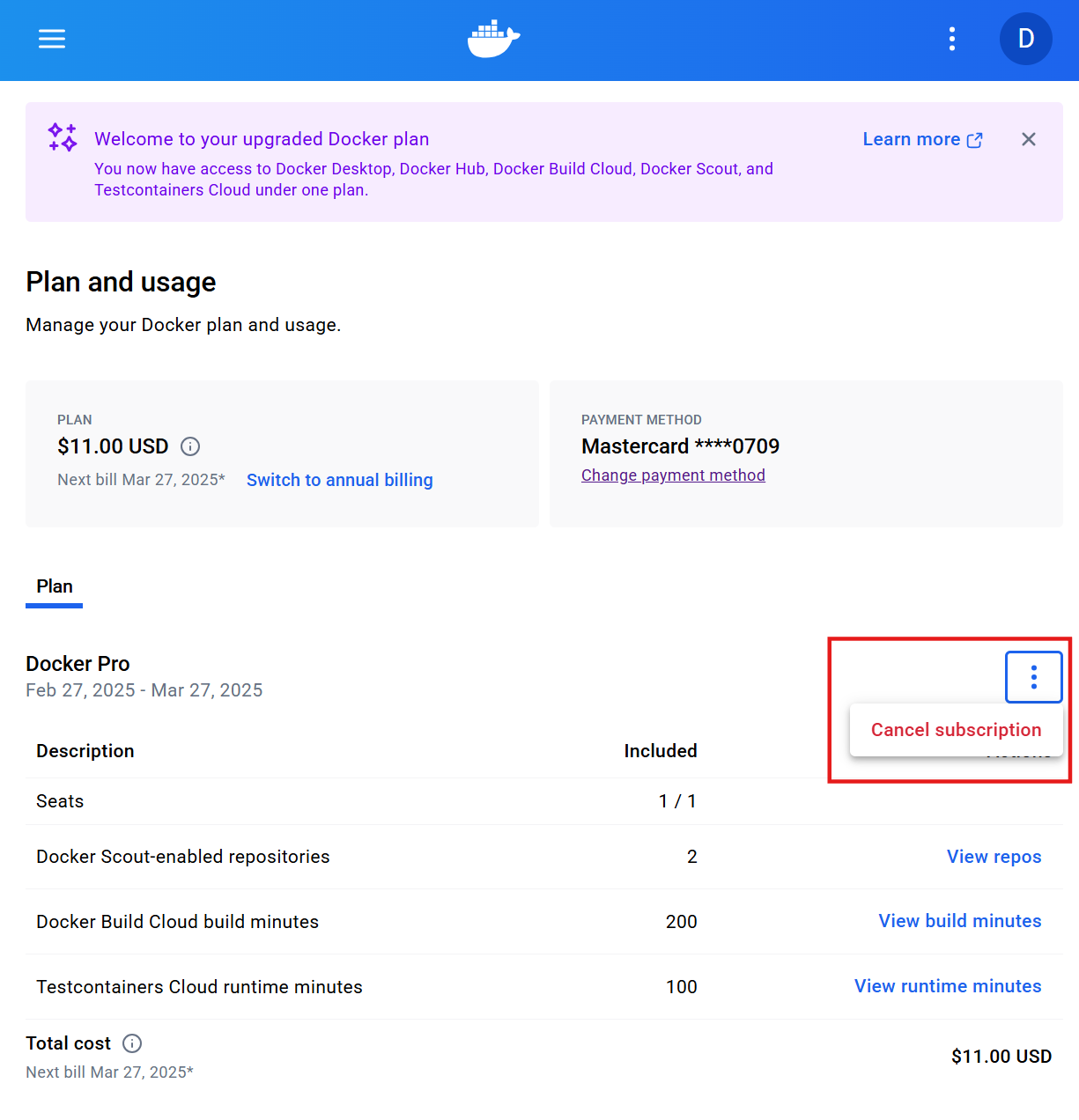The width and height of the screenshot is (1079, 1120).
Task: Open the View build minutes link
Action: click(959, 921)
